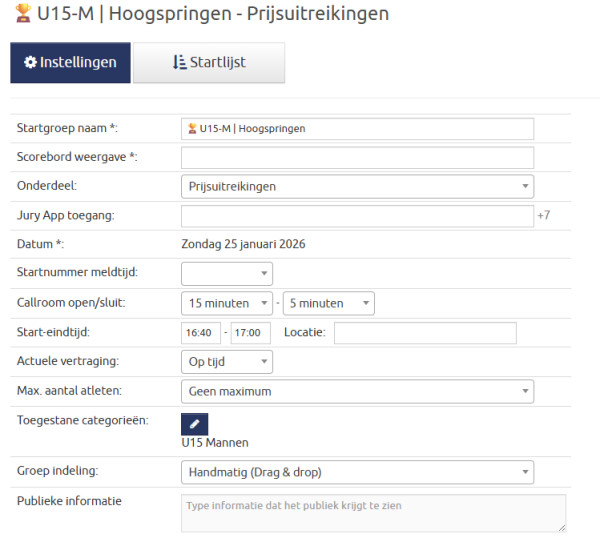The height and width of the screenshot is (546, 600).
Task: Click the end time field showing 17:00
Action: click(x=250, y=333)
